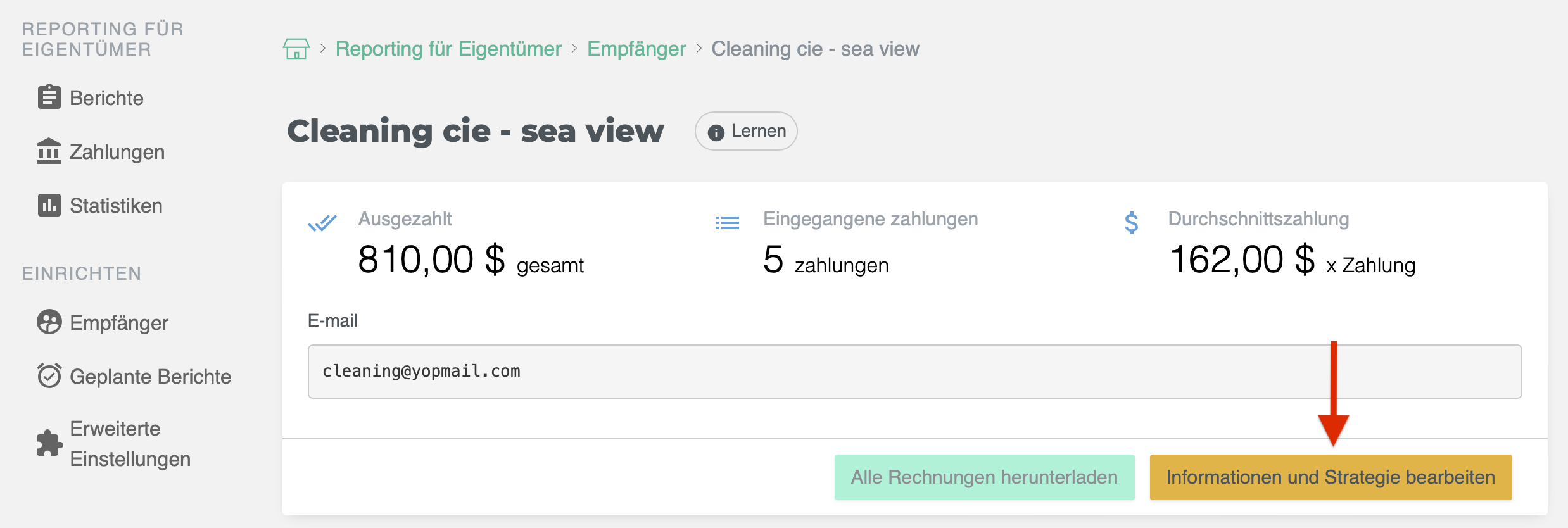Click Informationen und Strategie bearbeiten button
1568x528 pixels.
(x=1331, y=477)
